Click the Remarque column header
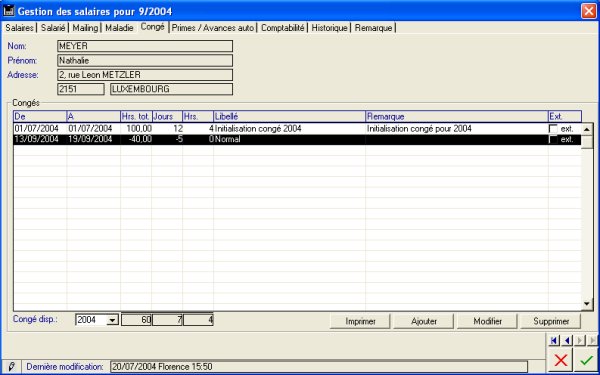 [x=457, y=116]
